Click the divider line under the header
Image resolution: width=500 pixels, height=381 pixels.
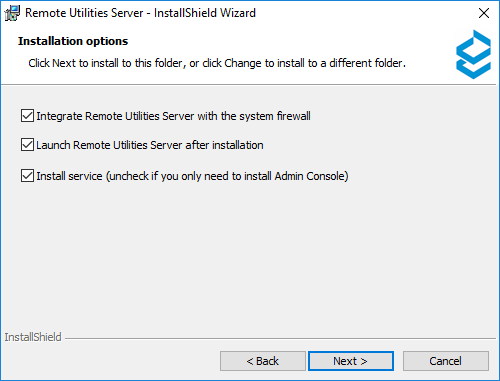[x=250, y=85]
